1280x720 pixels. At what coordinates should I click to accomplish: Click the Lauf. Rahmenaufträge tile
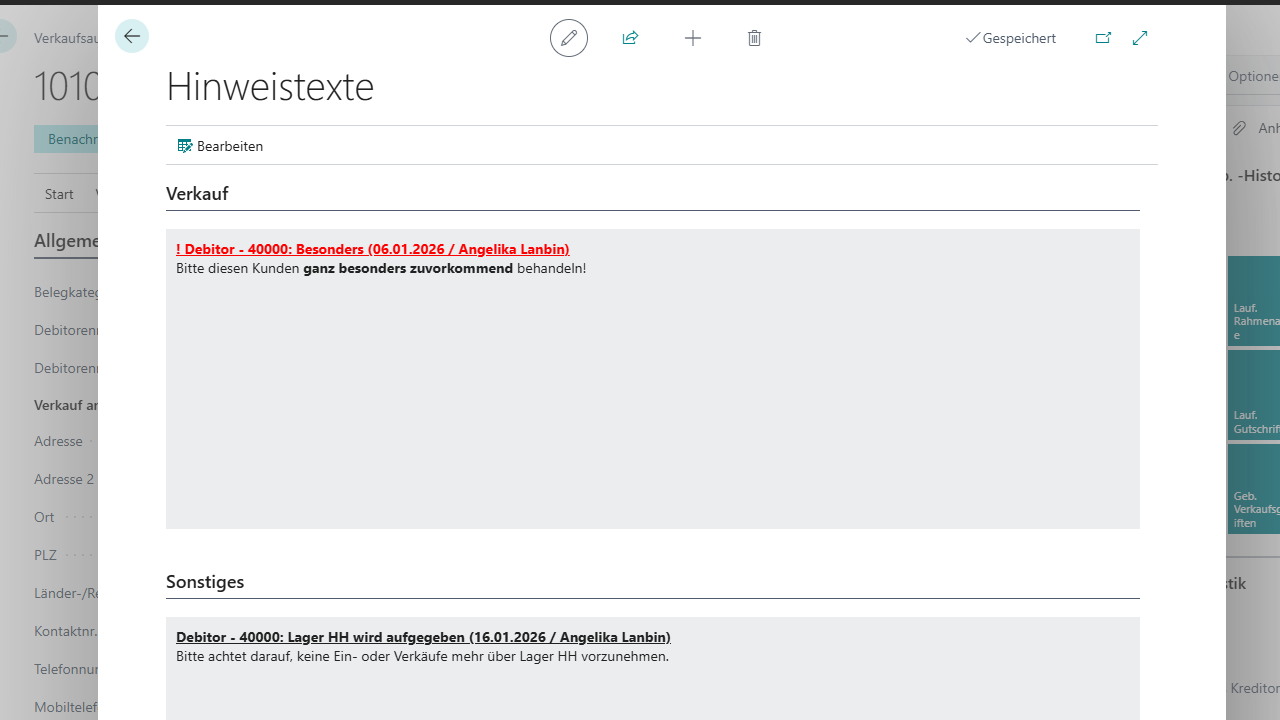tap(1254, 302)
